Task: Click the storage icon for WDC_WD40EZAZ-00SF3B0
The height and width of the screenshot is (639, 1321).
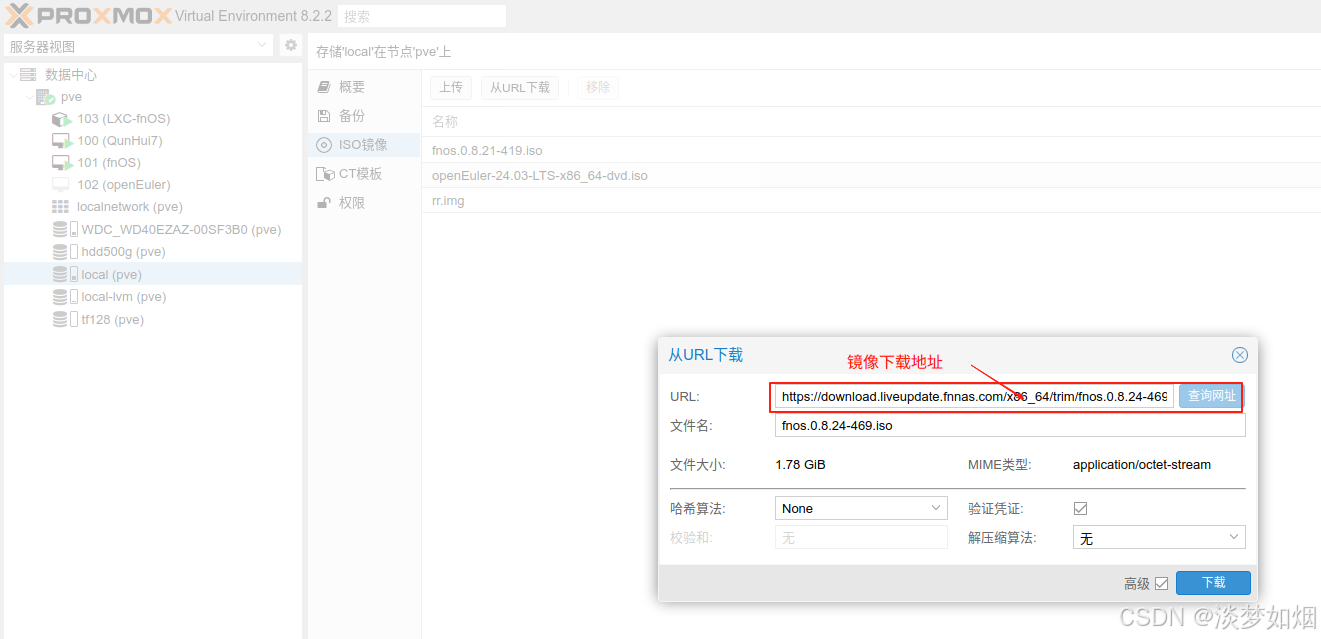Action: click(x=65, y=230)
